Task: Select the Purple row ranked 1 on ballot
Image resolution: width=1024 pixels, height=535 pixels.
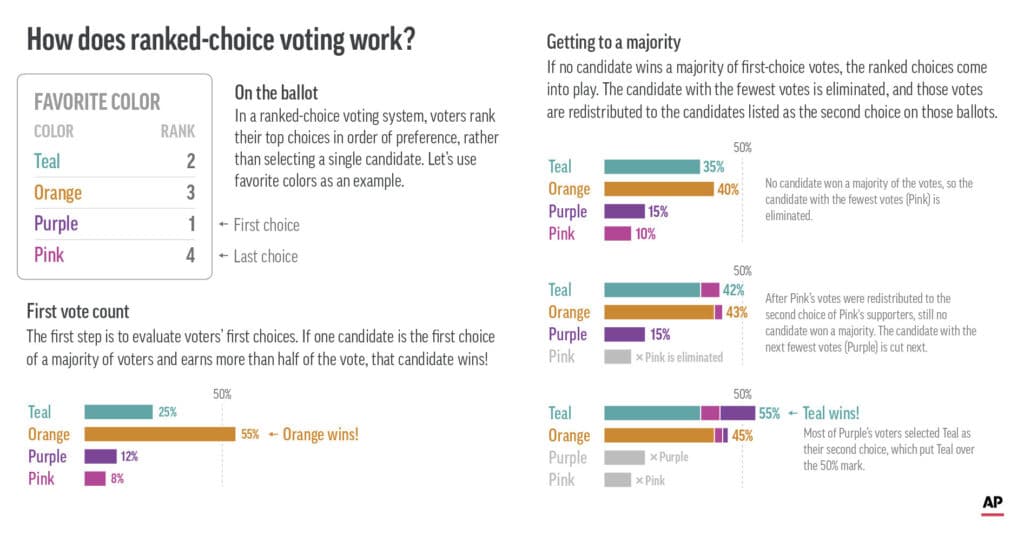Action: 114,224
